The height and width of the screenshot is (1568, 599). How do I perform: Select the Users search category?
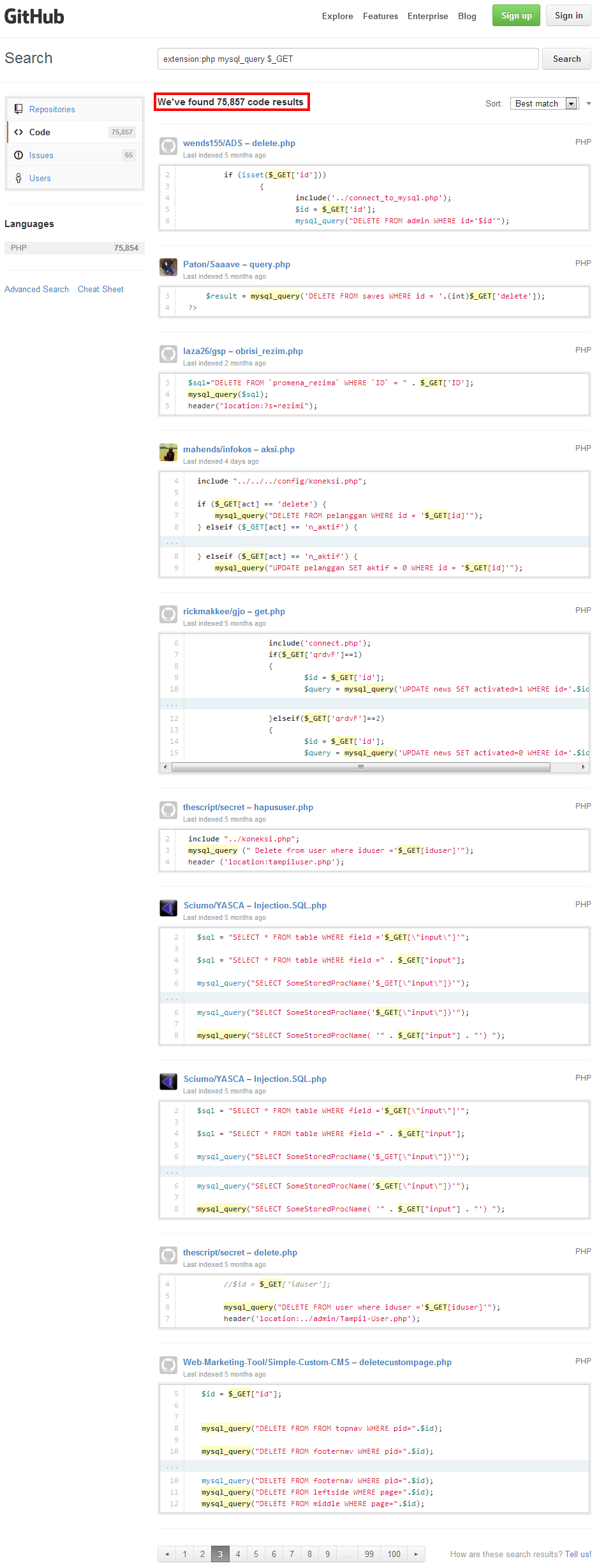point(75,178)
